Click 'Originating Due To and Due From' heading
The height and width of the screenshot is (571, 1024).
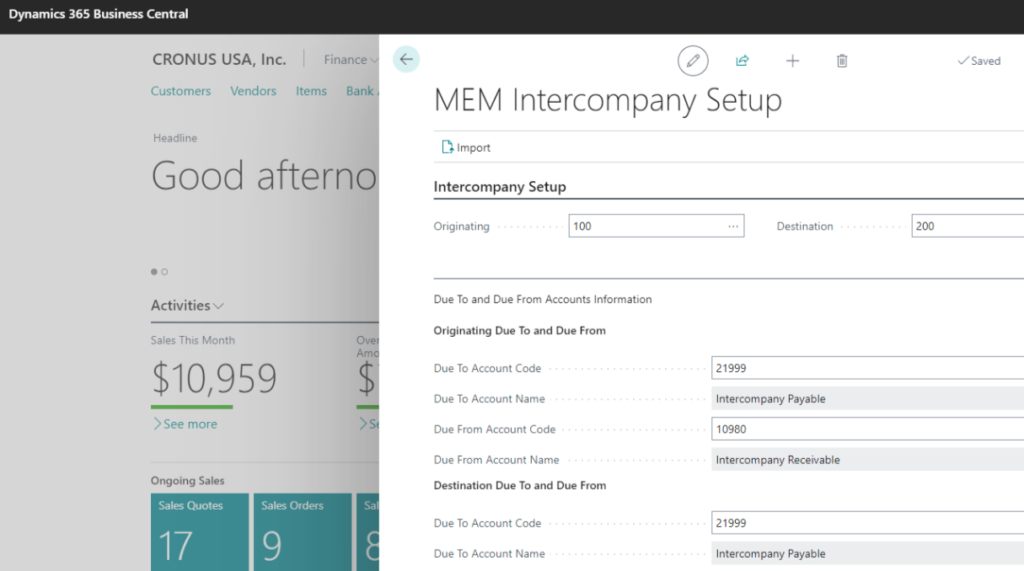click(520, 331)
